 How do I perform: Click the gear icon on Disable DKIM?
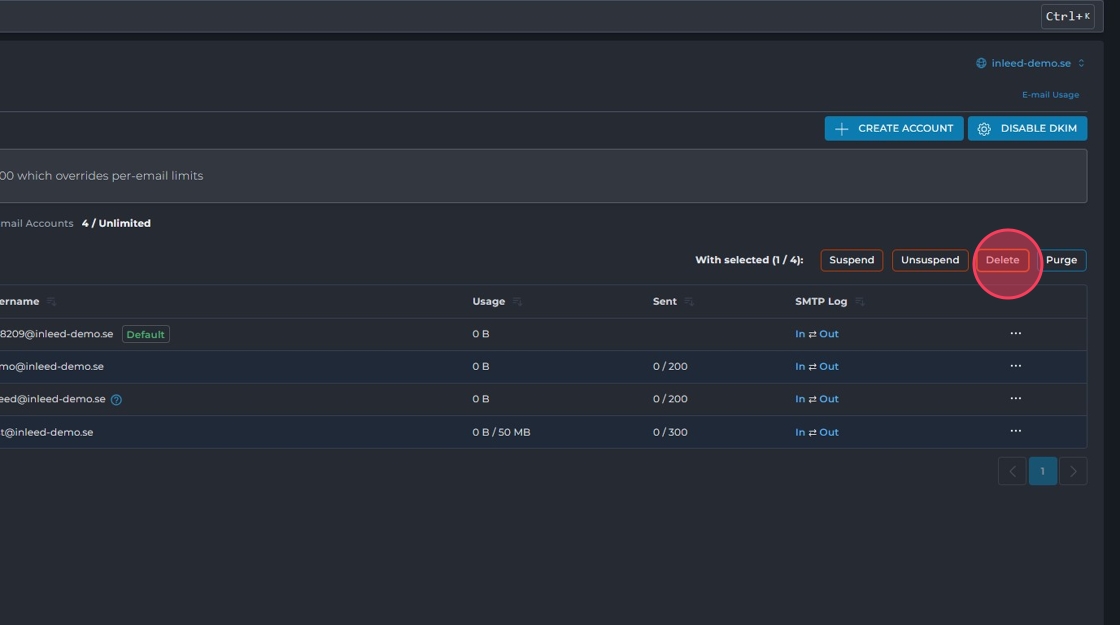pos(984,129)
